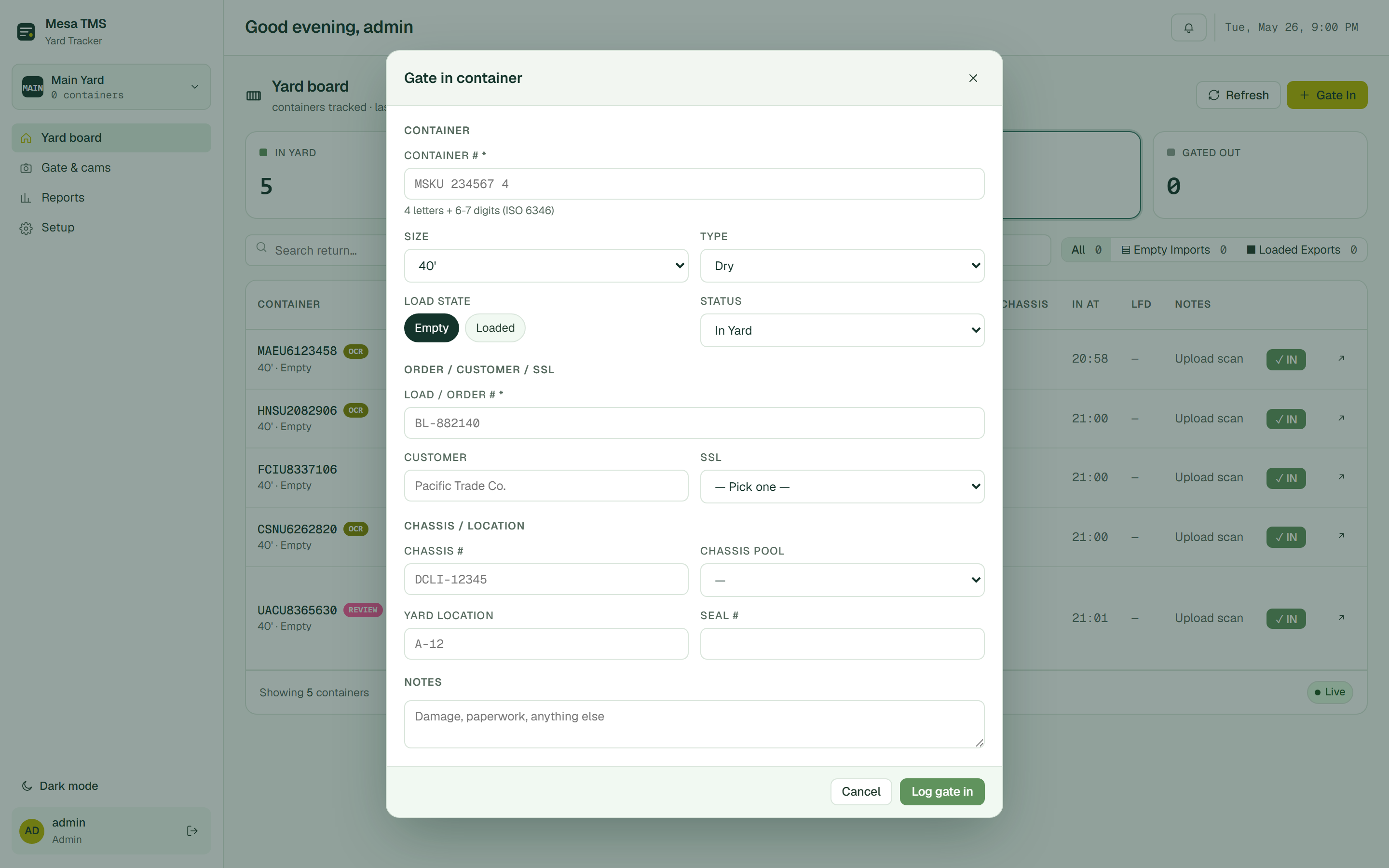Click the In Yard stat card
The width and height of the screenshot is (1389, 868).
tap(316, 175)
